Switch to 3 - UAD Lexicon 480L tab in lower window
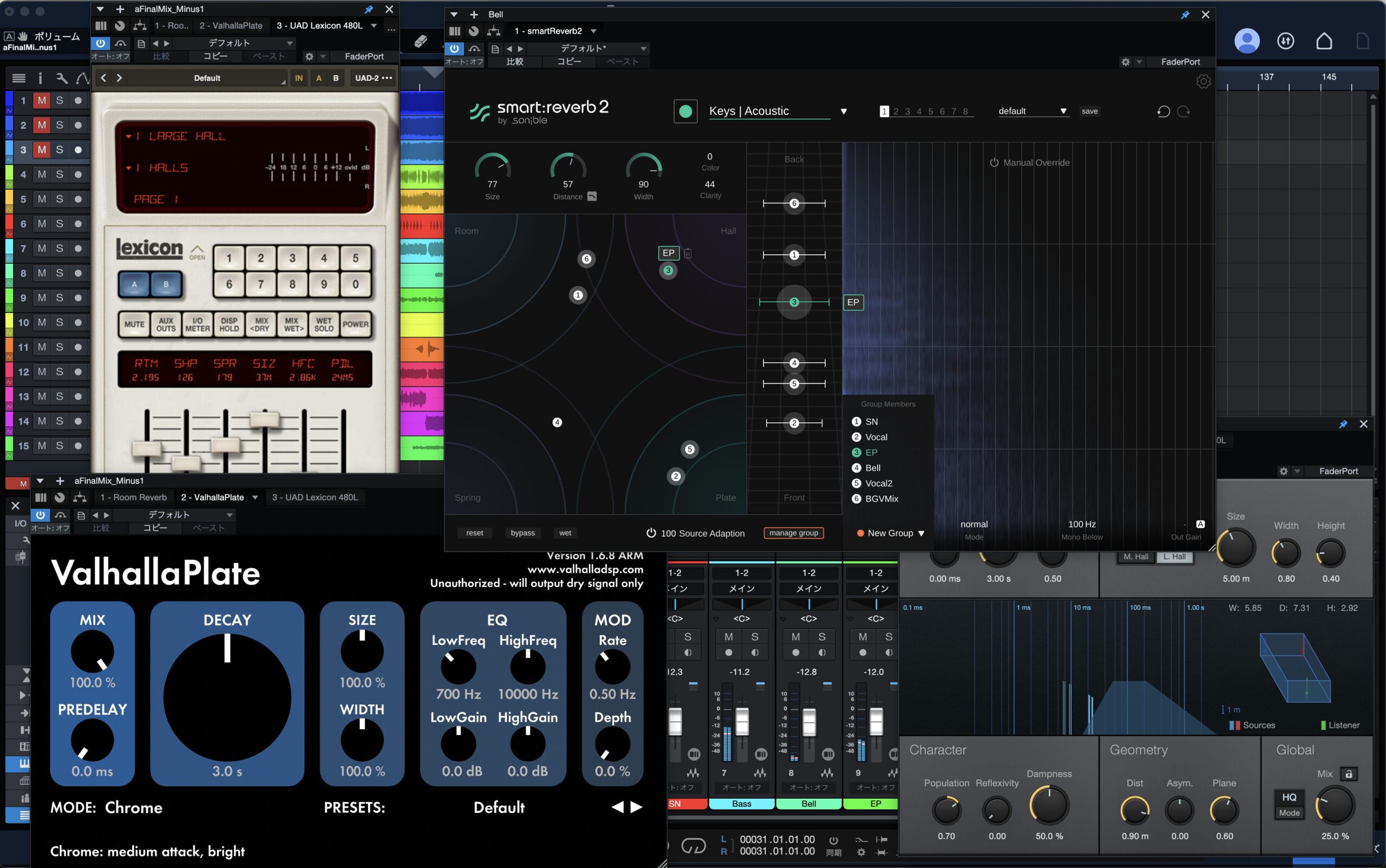The width and height of the screenshot is (1386, 868). tap(315, 498)
